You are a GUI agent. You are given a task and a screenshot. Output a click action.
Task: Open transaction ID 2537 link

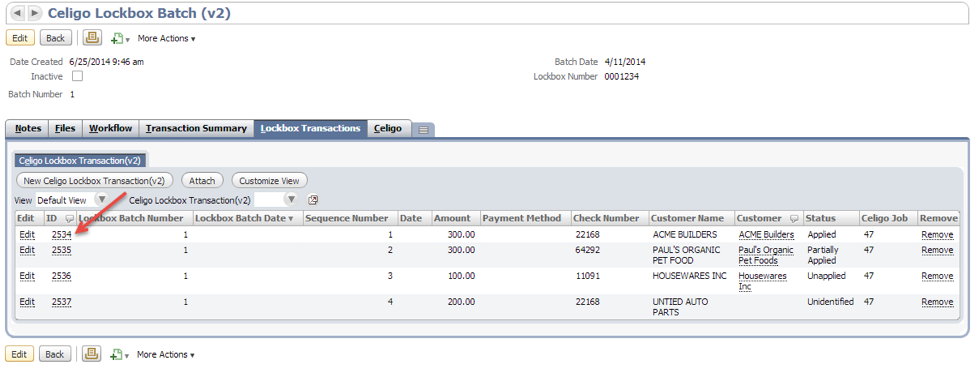pos(62,302)
